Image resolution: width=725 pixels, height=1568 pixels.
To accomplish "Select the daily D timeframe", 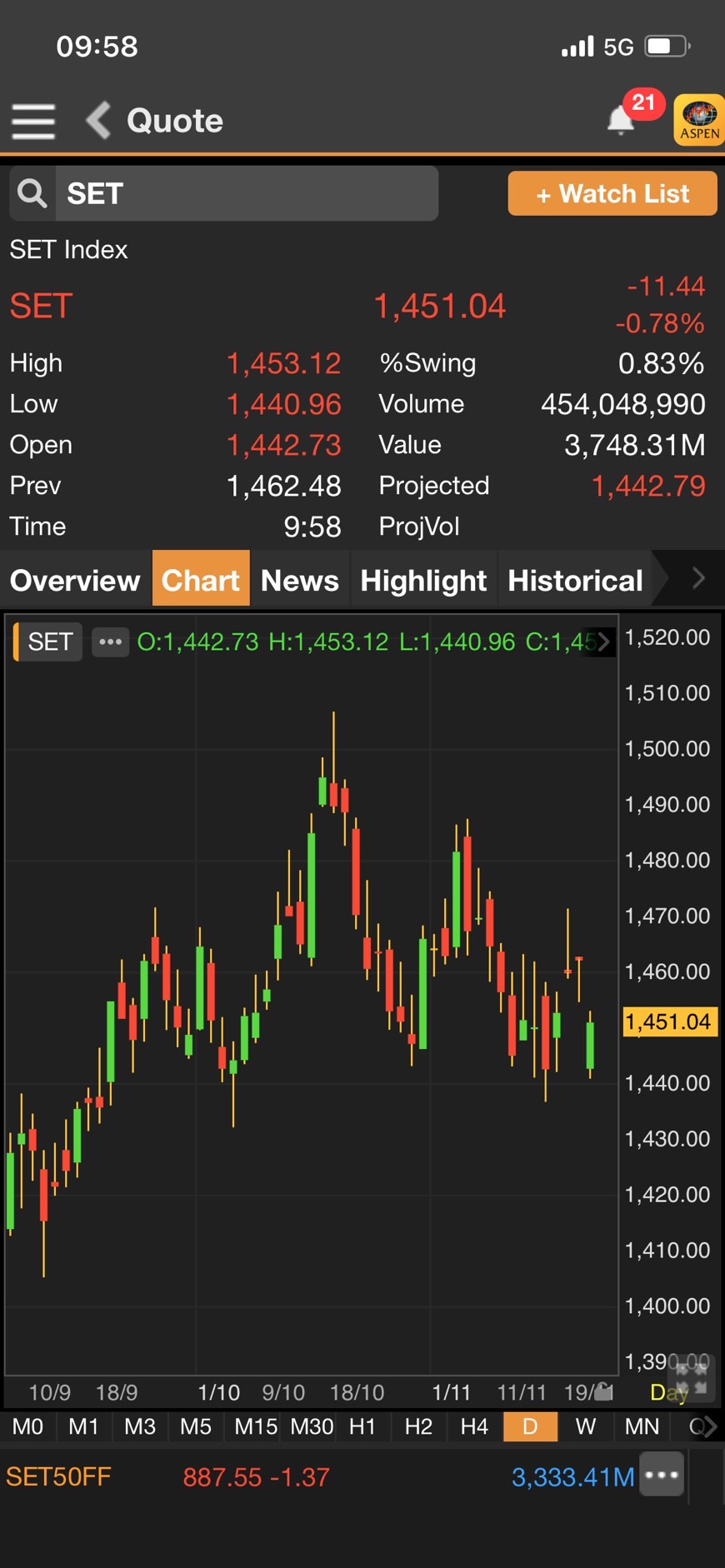I will 530,1426.
